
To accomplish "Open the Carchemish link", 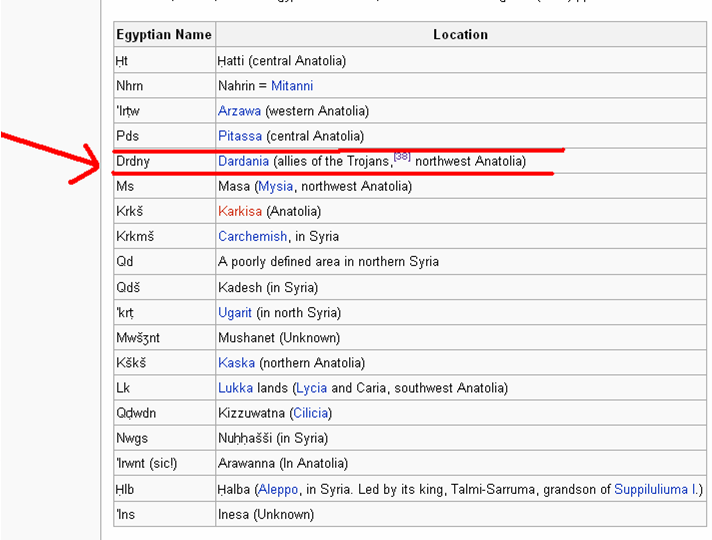I will [x=252, y=236].
